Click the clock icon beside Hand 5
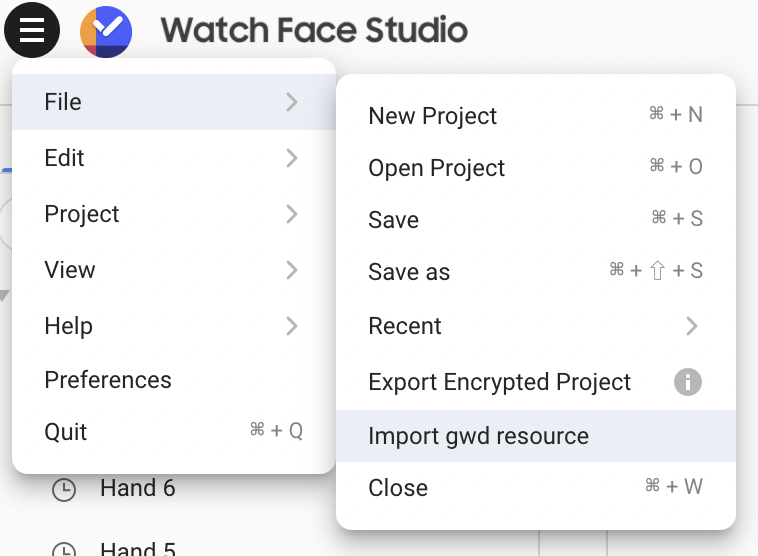This screenshot has height=556, width=758. (x=64, y=549)
